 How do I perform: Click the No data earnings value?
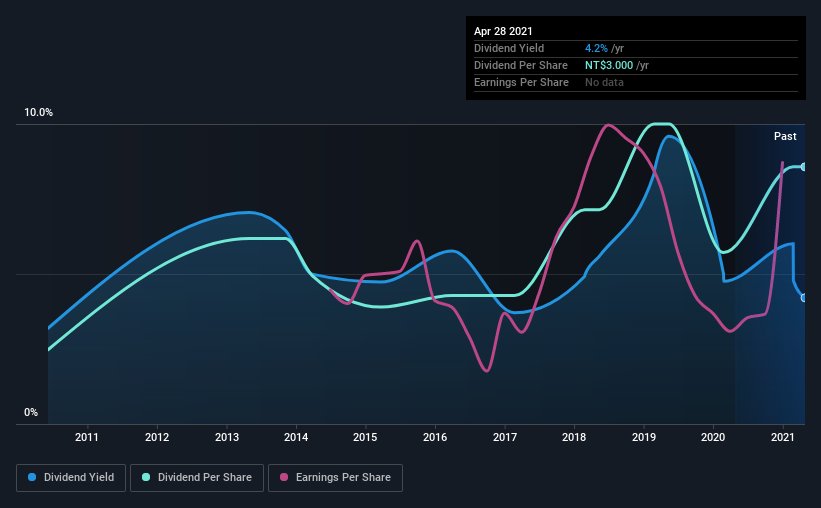pyautogui.click(x=604, y=82)
